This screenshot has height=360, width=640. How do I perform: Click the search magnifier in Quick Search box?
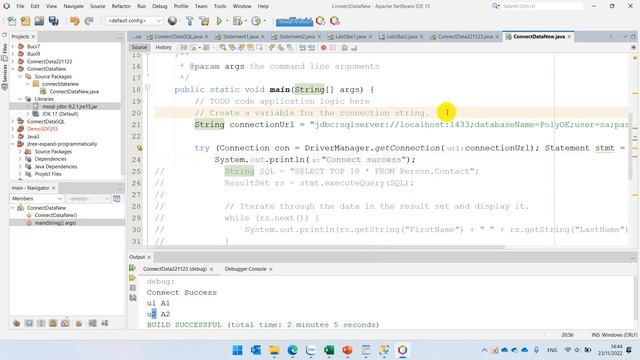pyautogui.click(x=495, y=6)
